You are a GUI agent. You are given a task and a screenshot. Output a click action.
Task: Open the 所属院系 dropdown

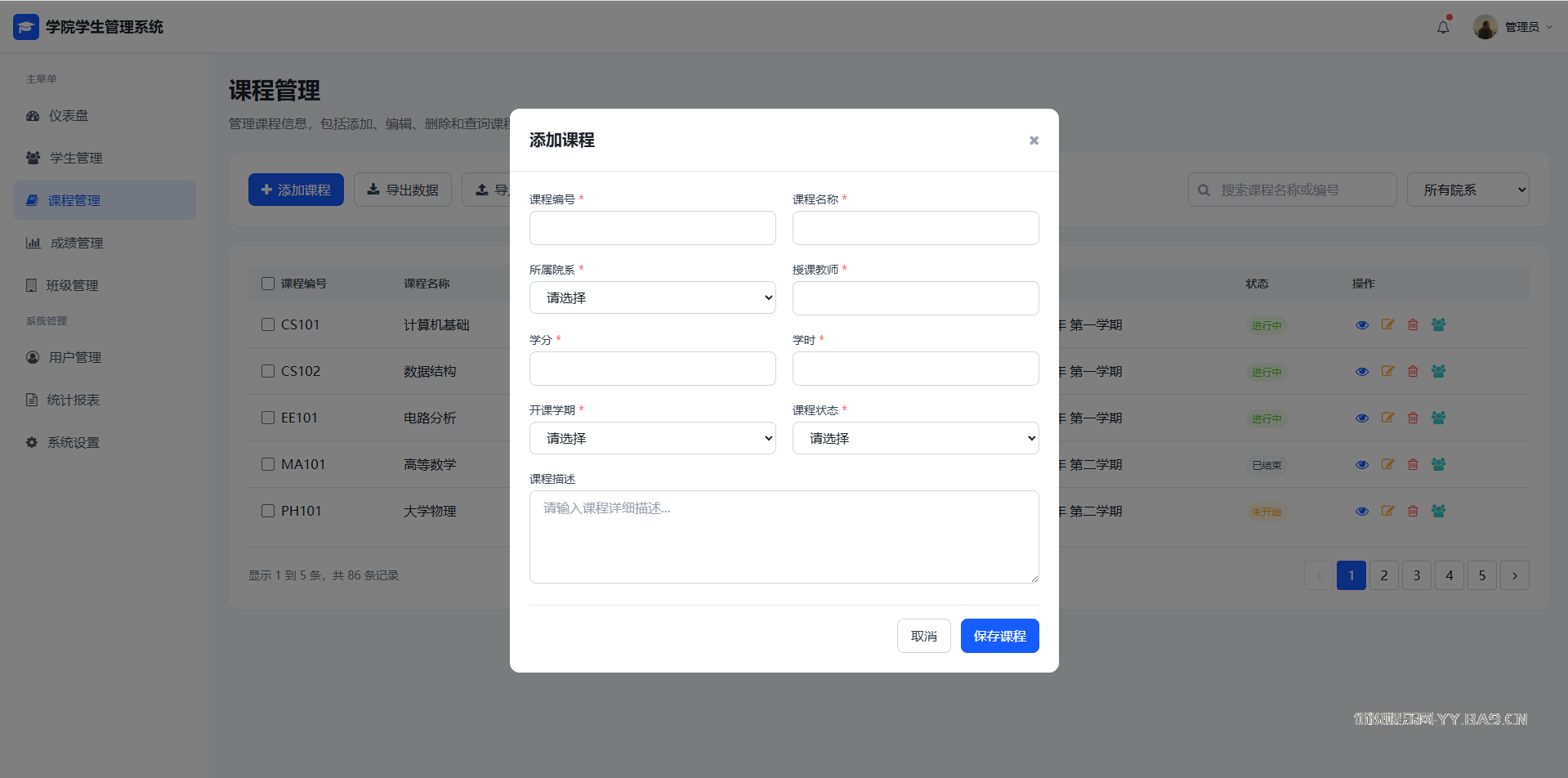[x=652, y=297]
